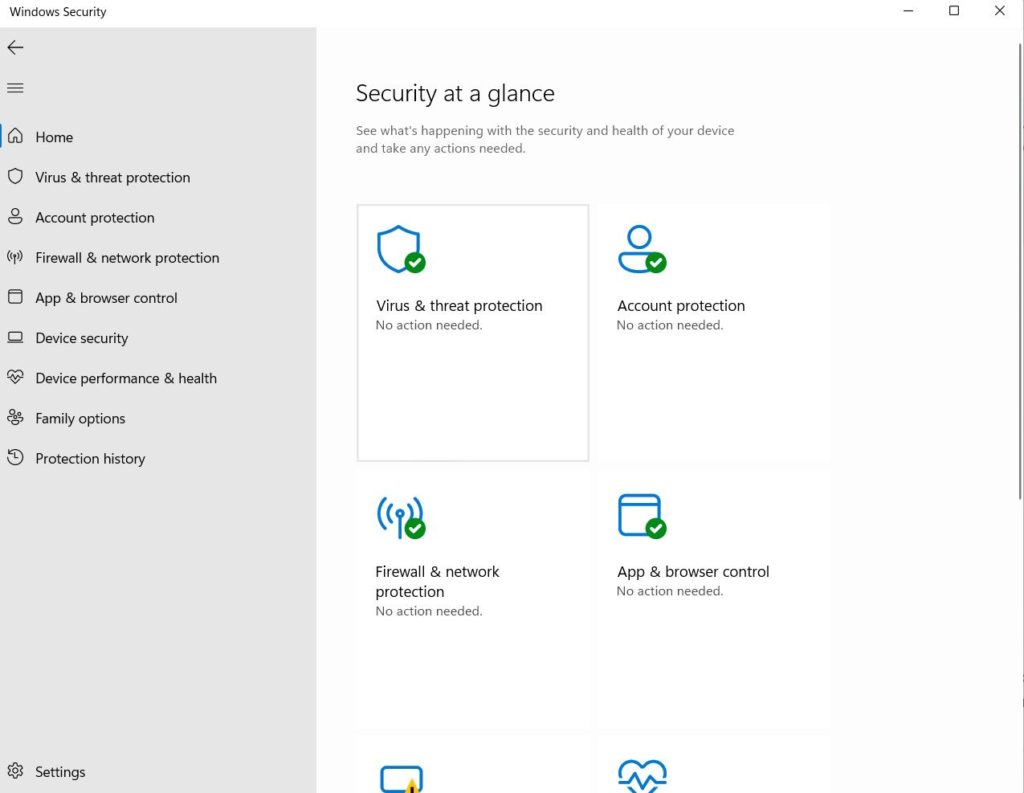Click the large shield icon in Virus & threat card

pos(401,249)
